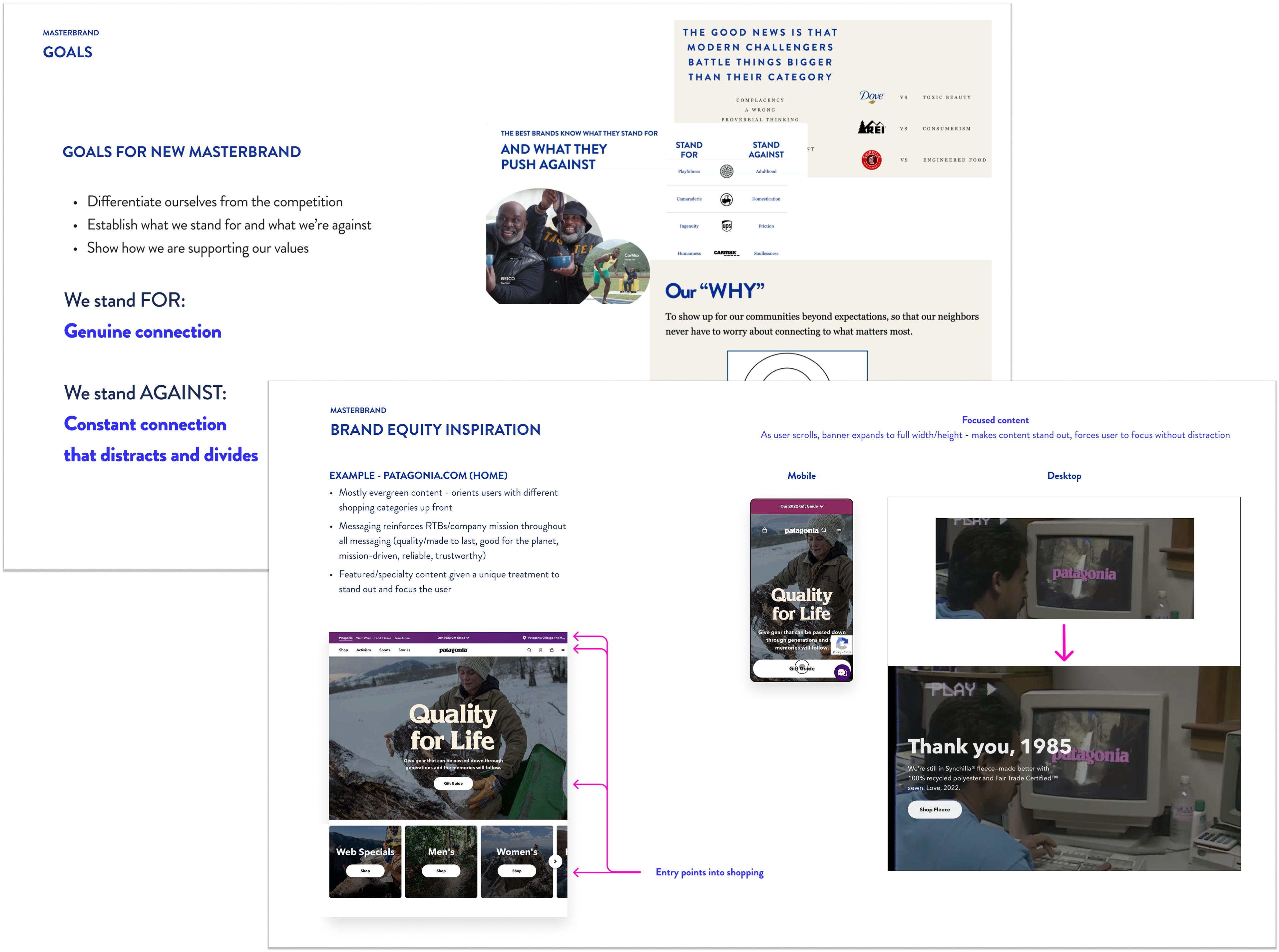Click patagonia logo in mobile mockup header
Screen dimensions: 1279x952
pyautogui.click(x=801, y=530)
